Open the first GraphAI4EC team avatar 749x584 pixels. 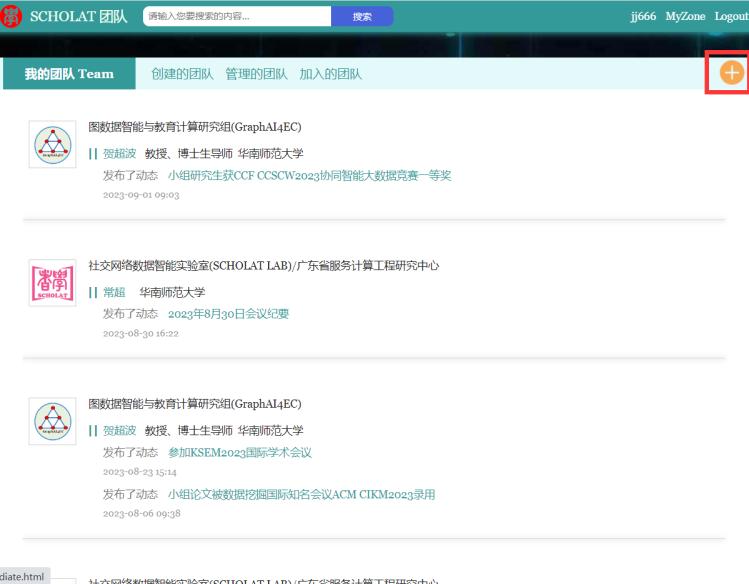tap(52, 146)
